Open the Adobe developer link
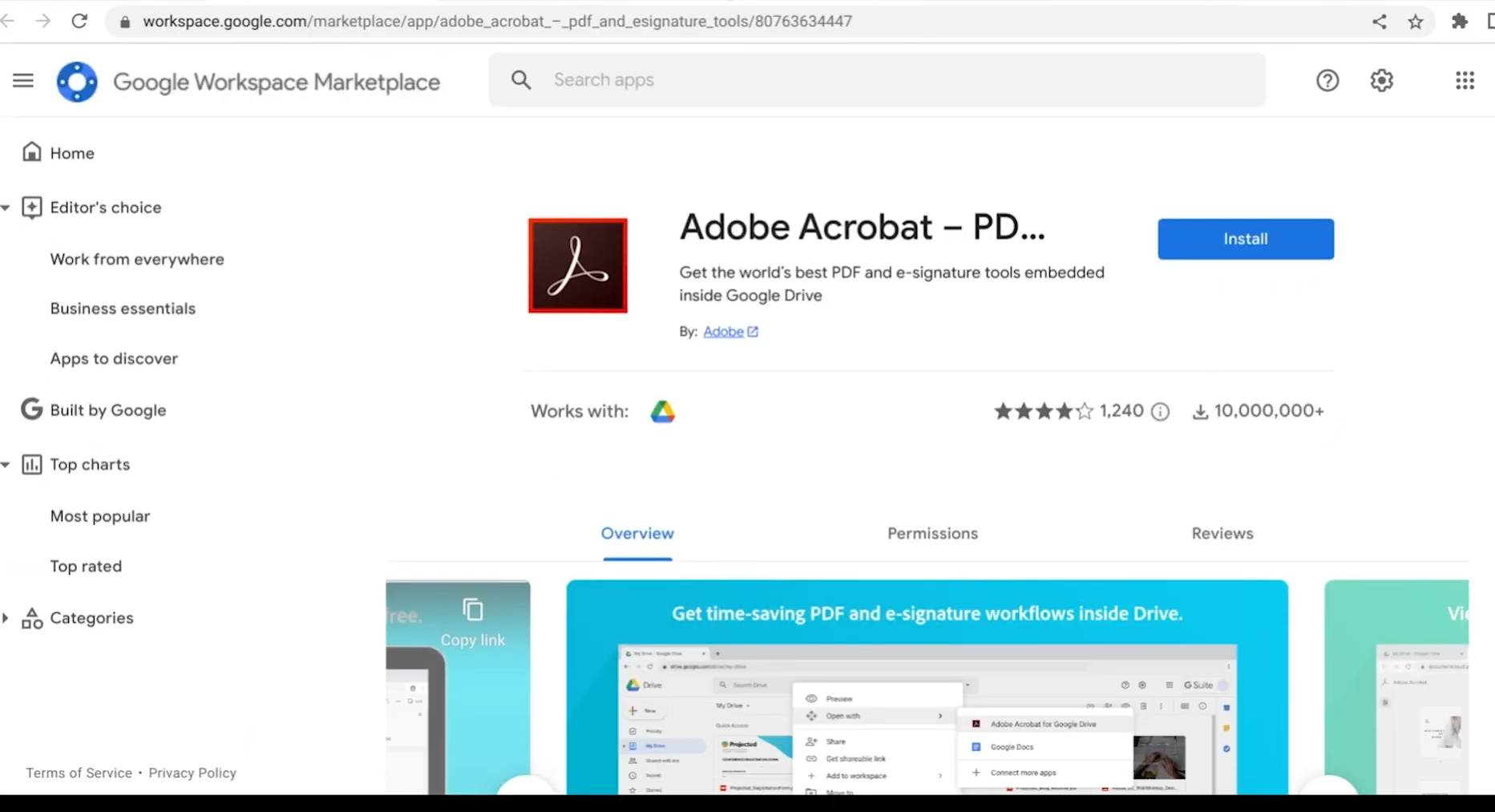Viewport: 1495px width, 812px height. coord(723,331)
